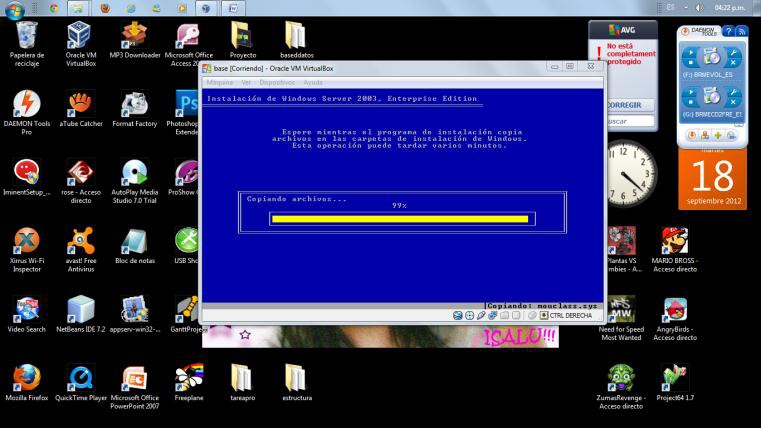Click the USB devices status icon in VirtualBox
761x428 pixels.
click(481, 315)
